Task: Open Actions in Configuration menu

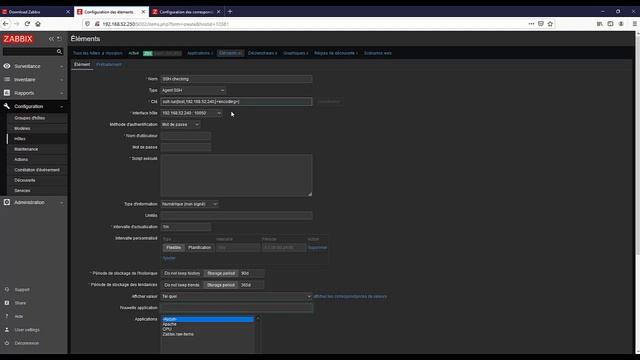Action: [x=21, y=160]
